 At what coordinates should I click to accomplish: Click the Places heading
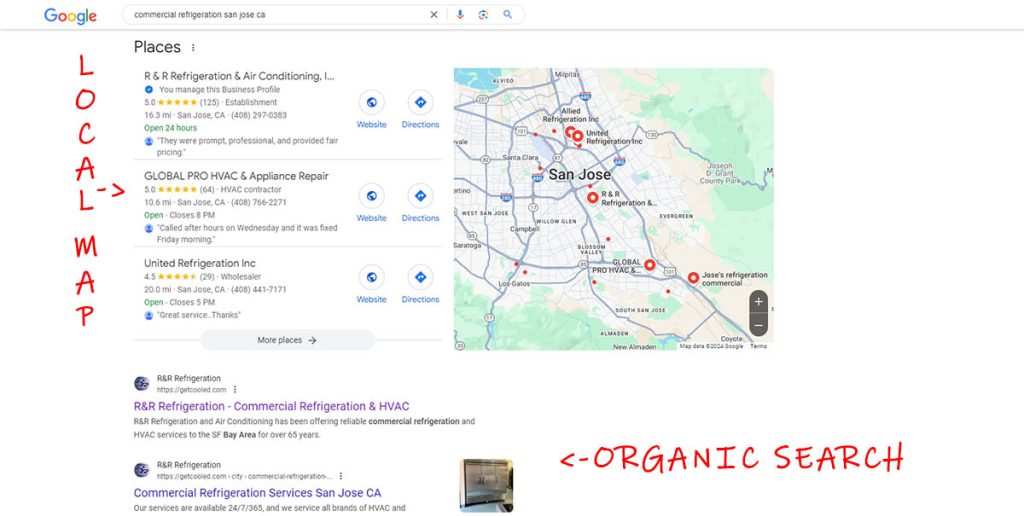click(157, 47)
